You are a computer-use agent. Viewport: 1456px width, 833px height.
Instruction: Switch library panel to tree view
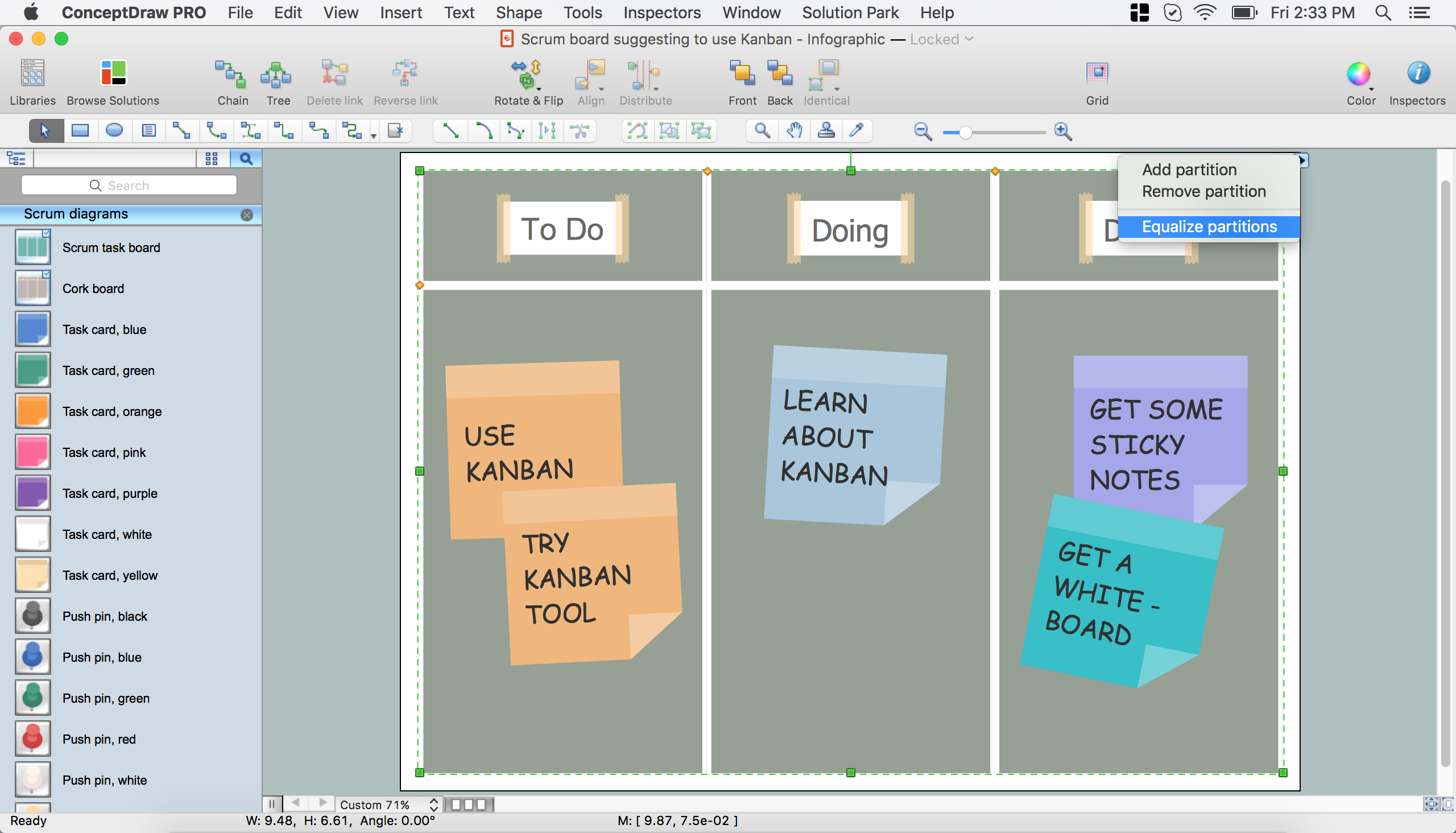[16, 159]
